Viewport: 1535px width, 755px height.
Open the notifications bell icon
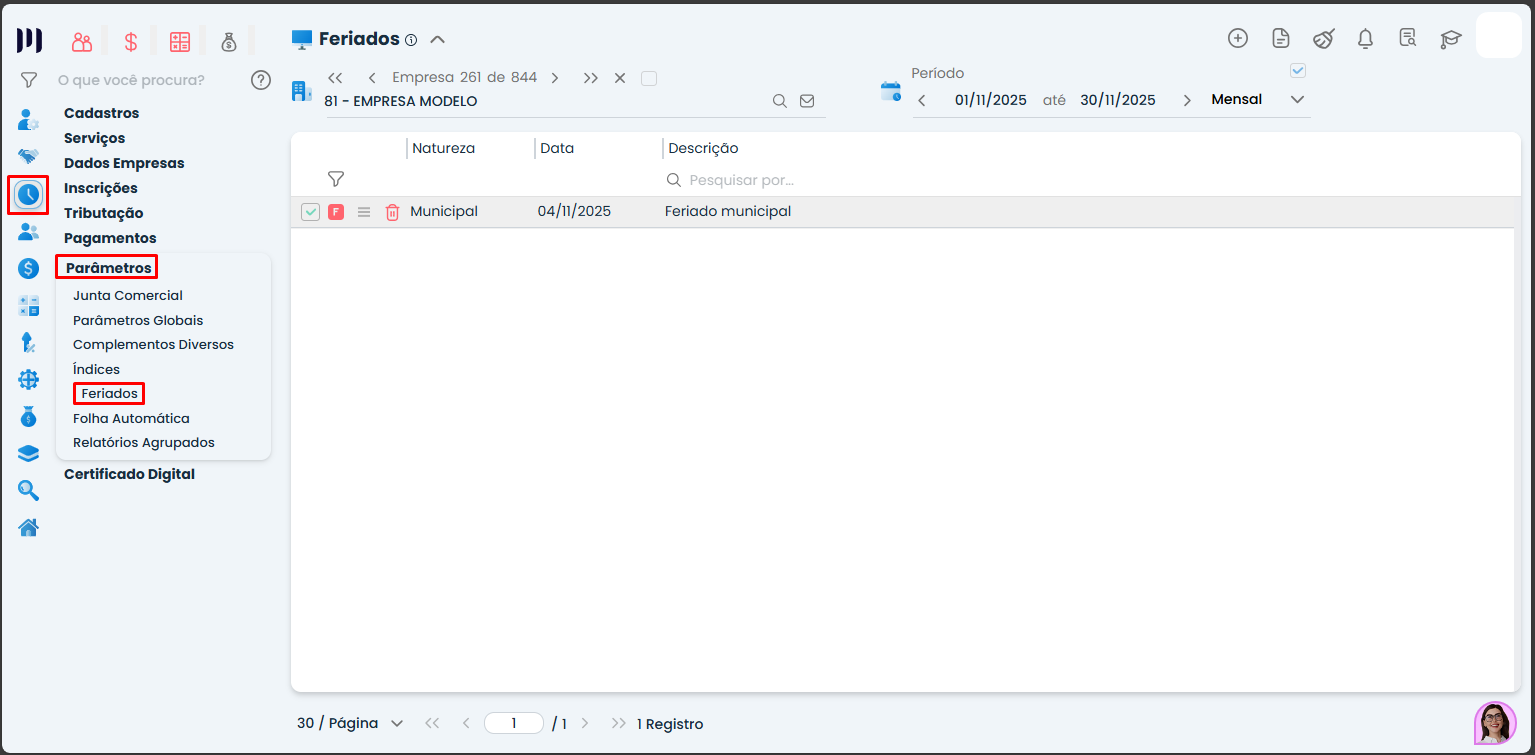pyautogui.click(x=1365, y=39)
